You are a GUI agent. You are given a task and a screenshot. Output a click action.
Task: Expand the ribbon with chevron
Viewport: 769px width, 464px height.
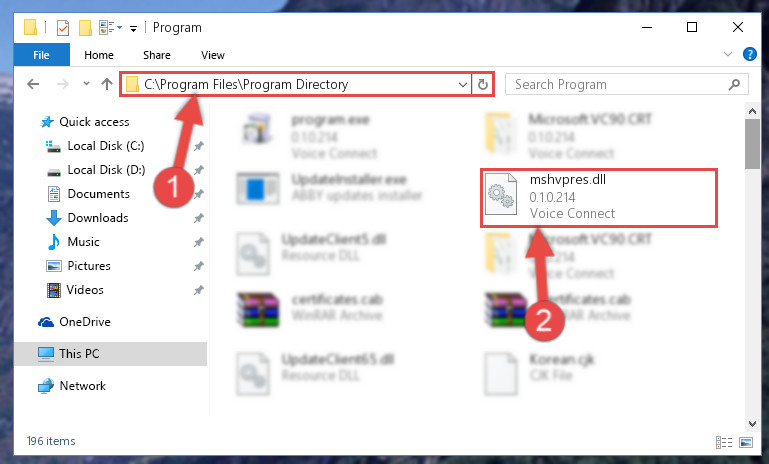tap(728, 54)
